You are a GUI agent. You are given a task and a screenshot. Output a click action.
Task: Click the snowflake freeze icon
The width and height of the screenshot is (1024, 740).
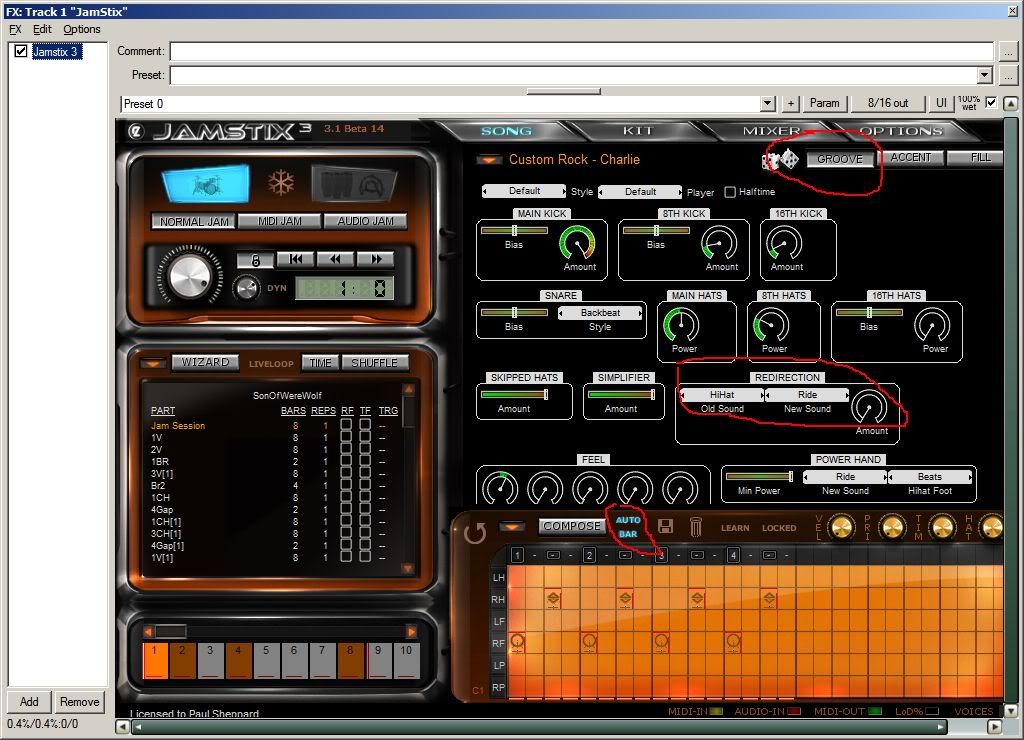tap(280, 183)
